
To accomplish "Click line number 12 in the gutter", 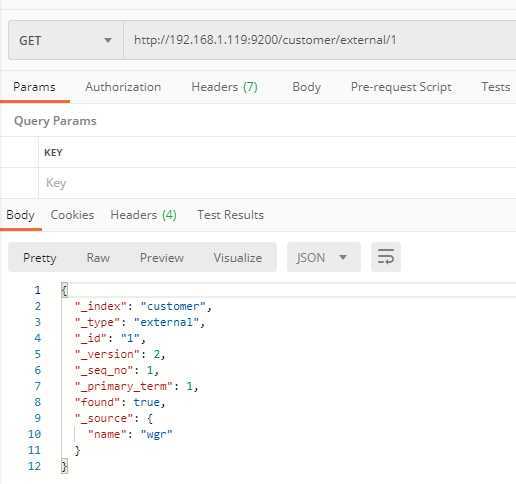I will pyautogui.click(x=34, y=466).
